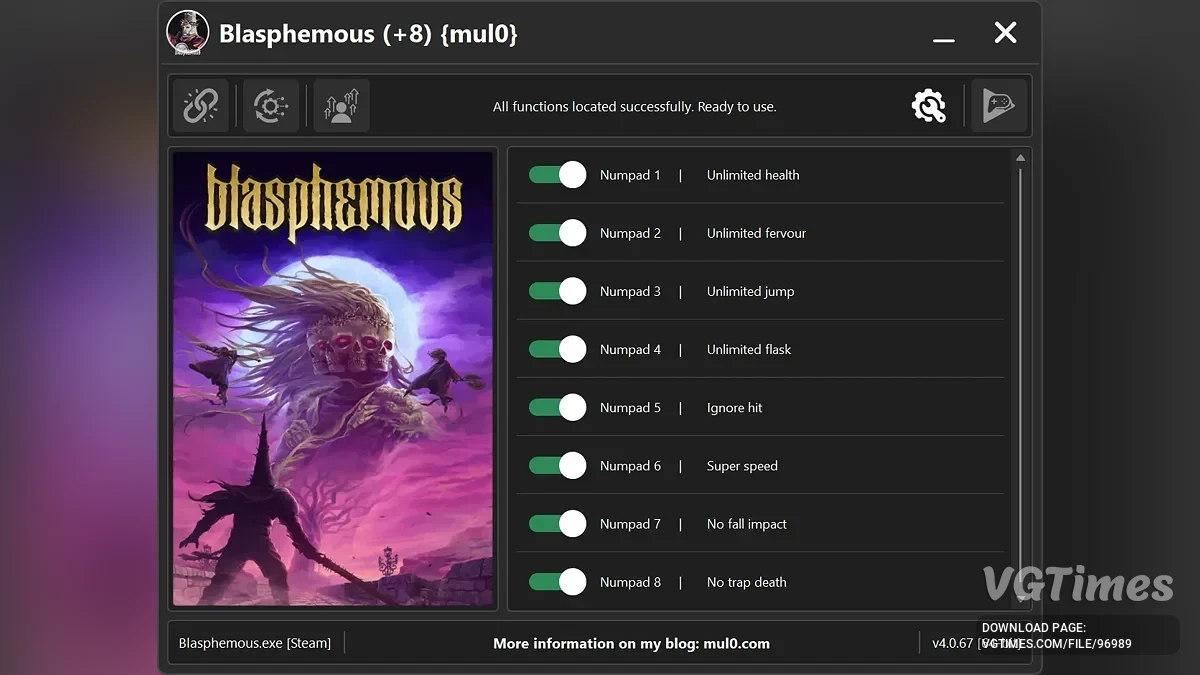Click the person with arrows icon
Screen dimensions: 1200x675
341,106
